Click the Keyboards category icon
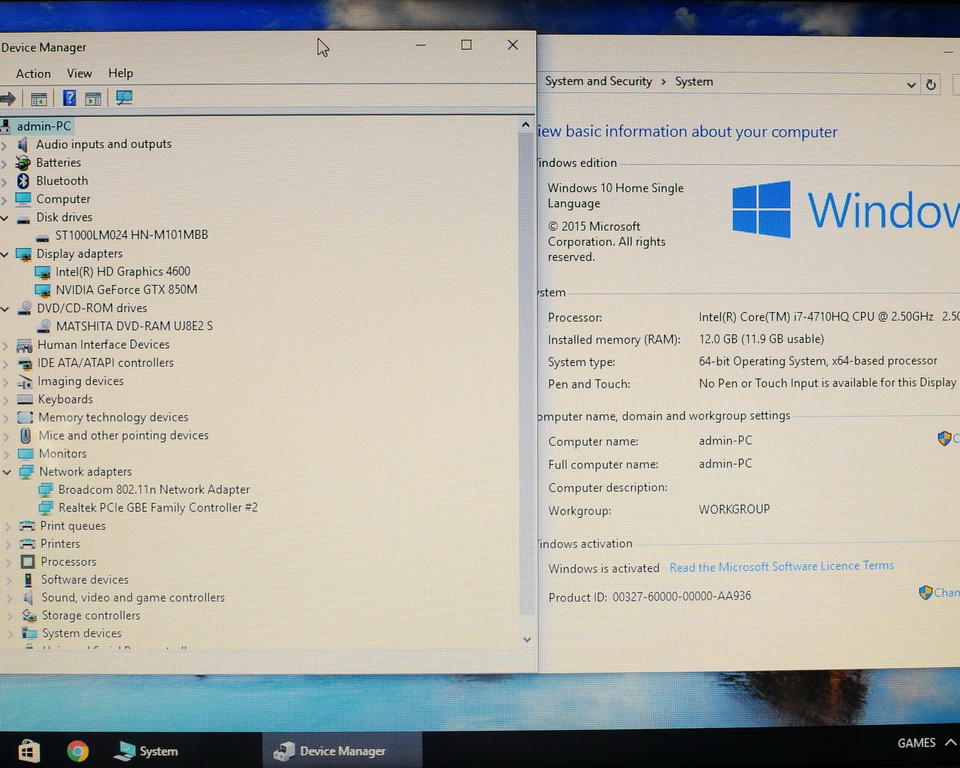The image size is (960, 768). [25, 399]
